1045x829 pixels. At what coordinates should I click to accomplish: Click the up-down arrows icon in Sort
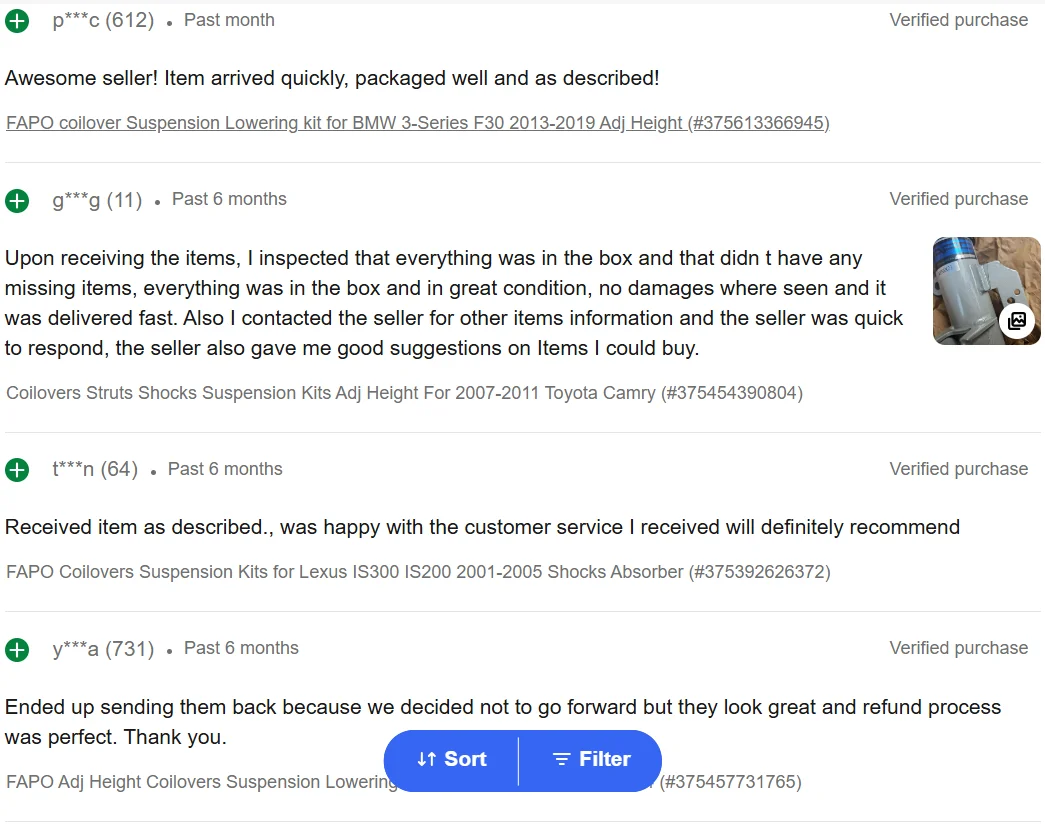tap(427, 759)
